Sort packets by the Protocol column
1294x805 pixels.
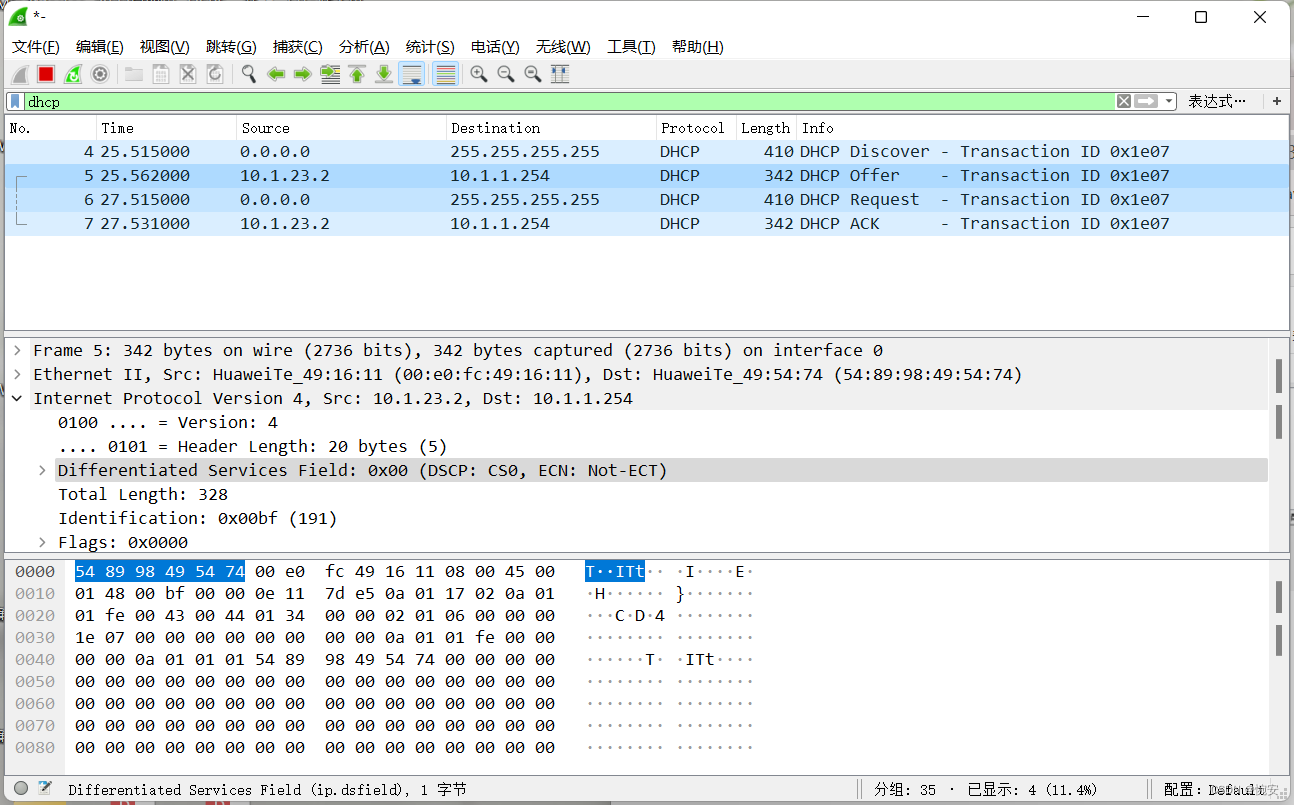696,128
